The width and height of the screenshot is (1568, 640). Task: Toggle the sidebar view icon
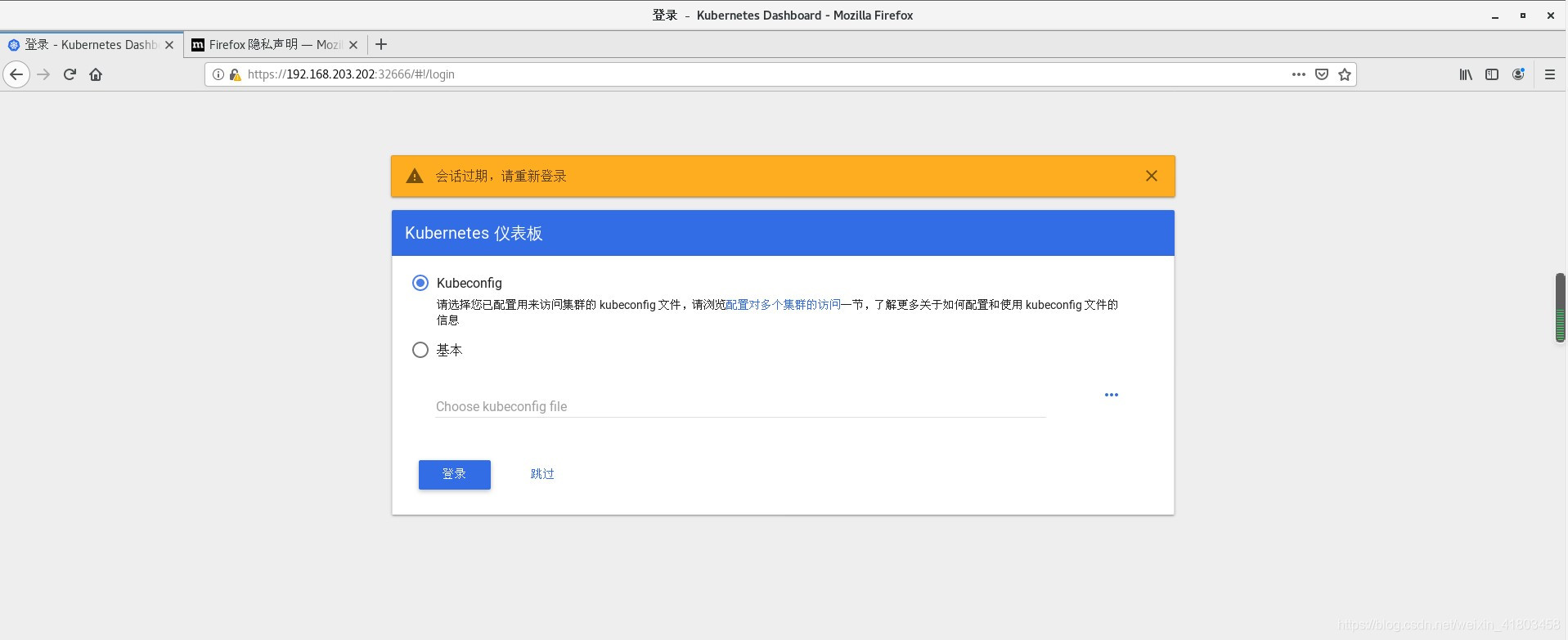(x=1492, y=74)
